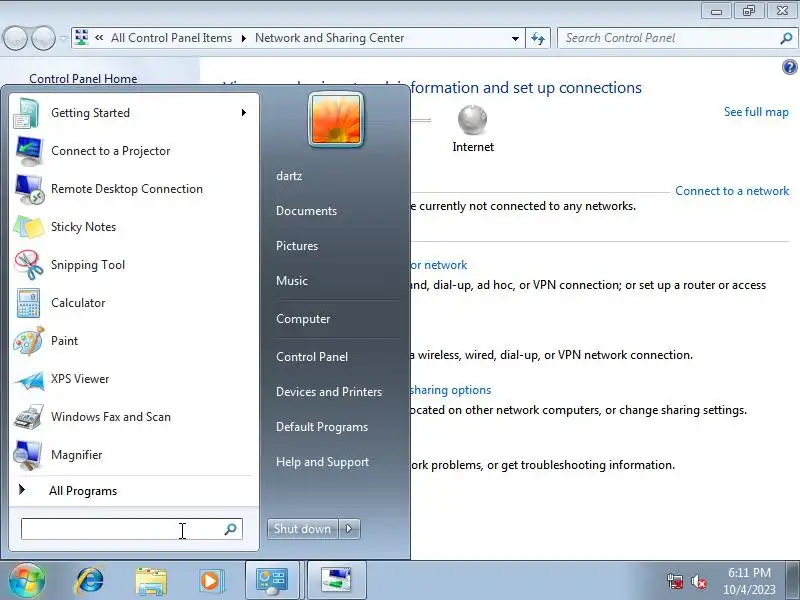Open Computer from Start menu

303,319
